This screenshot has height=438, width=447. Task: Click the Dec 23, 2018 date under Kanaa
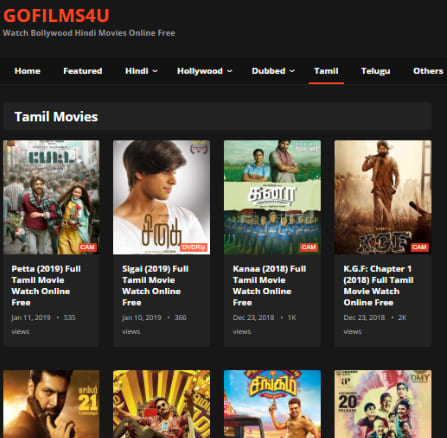(x=253, y=317)
